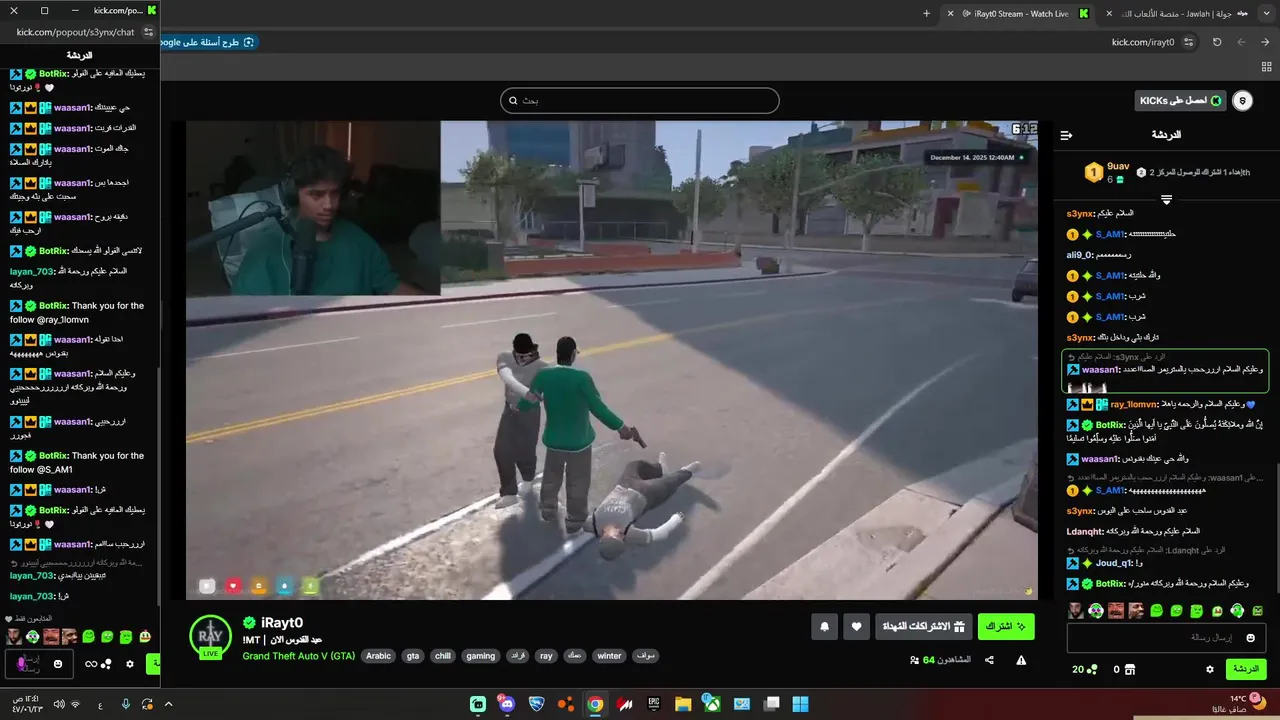The height and width of the screenshot is (720, 1280).
Task: Click the volume speaker icon in system tray
Action: pos(58,704)
